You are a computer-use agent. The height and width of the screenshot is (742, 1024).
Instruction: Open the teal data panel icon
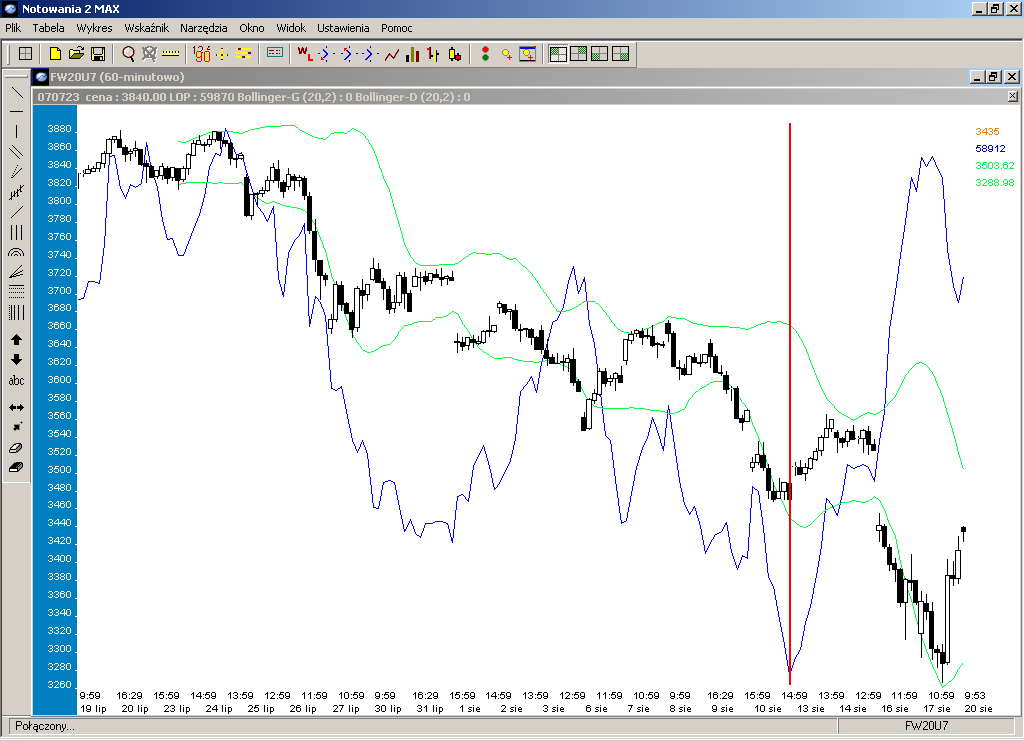point(275,54)
